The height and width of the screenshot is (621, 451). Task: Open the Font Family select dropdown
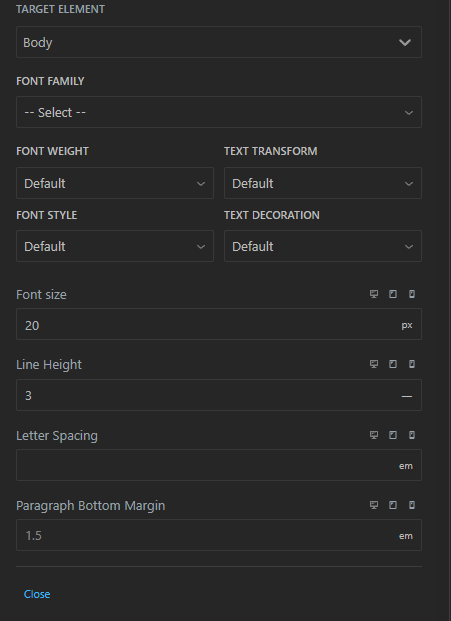(219, 112)
